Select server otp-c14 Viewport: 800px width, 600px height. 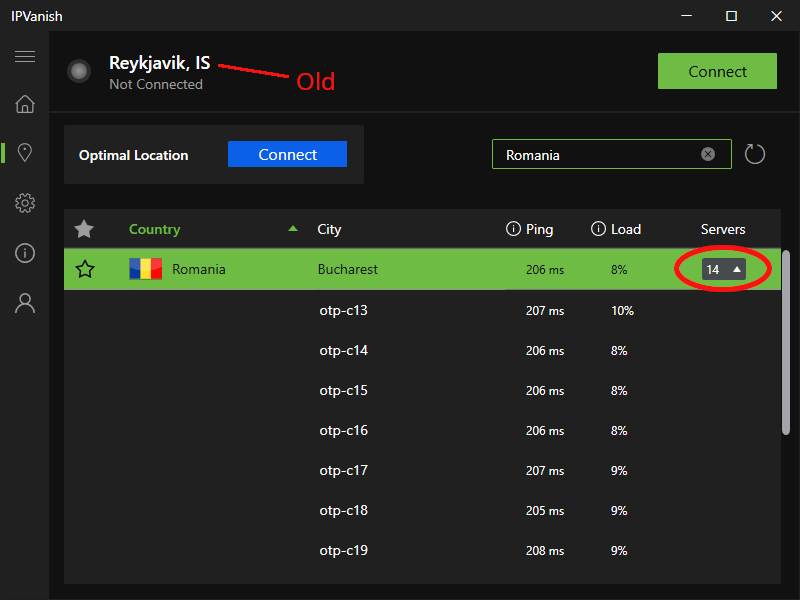343,351
